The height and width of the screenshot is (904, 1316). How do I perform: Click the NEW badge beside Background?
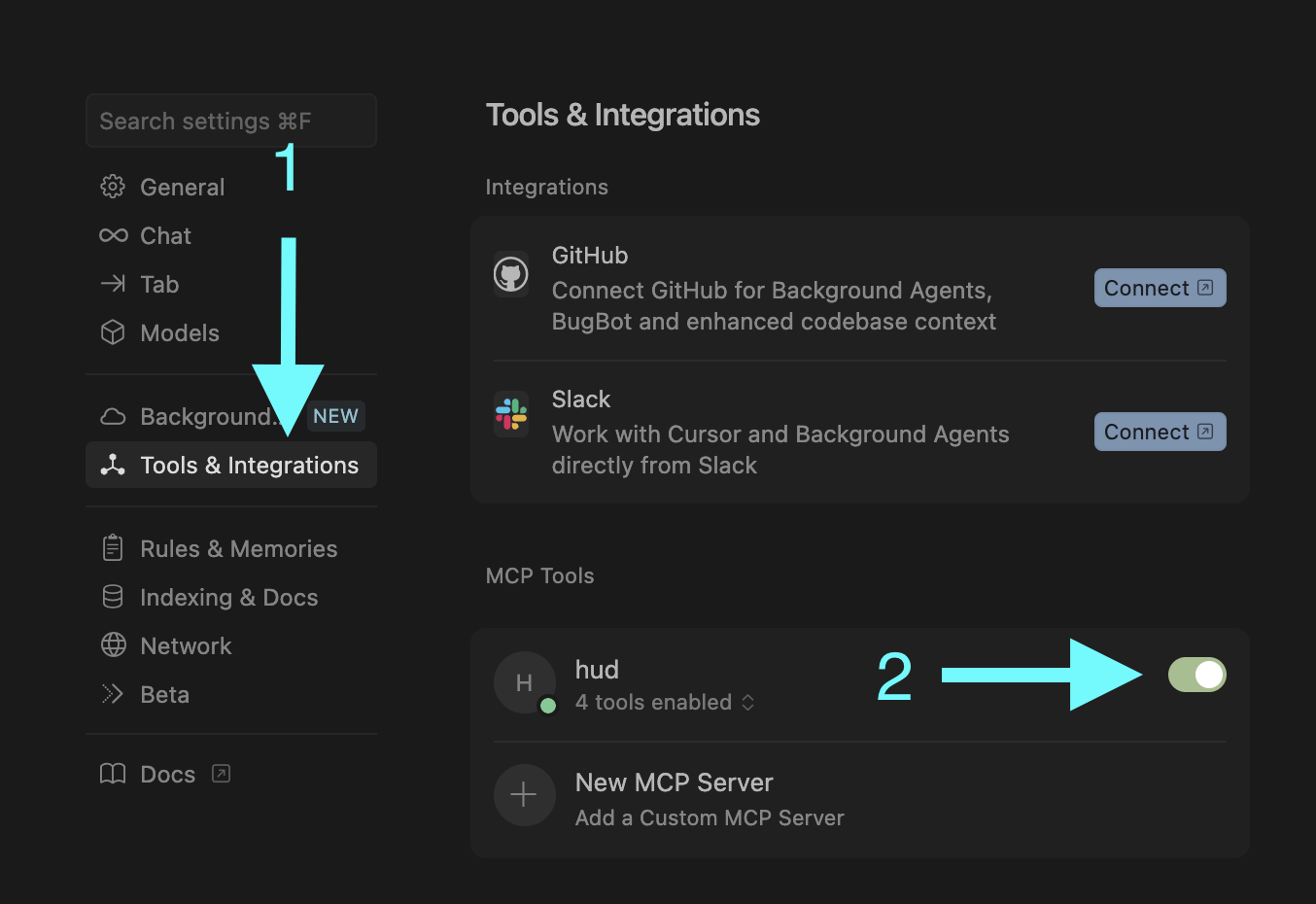[x=335, y=416]
